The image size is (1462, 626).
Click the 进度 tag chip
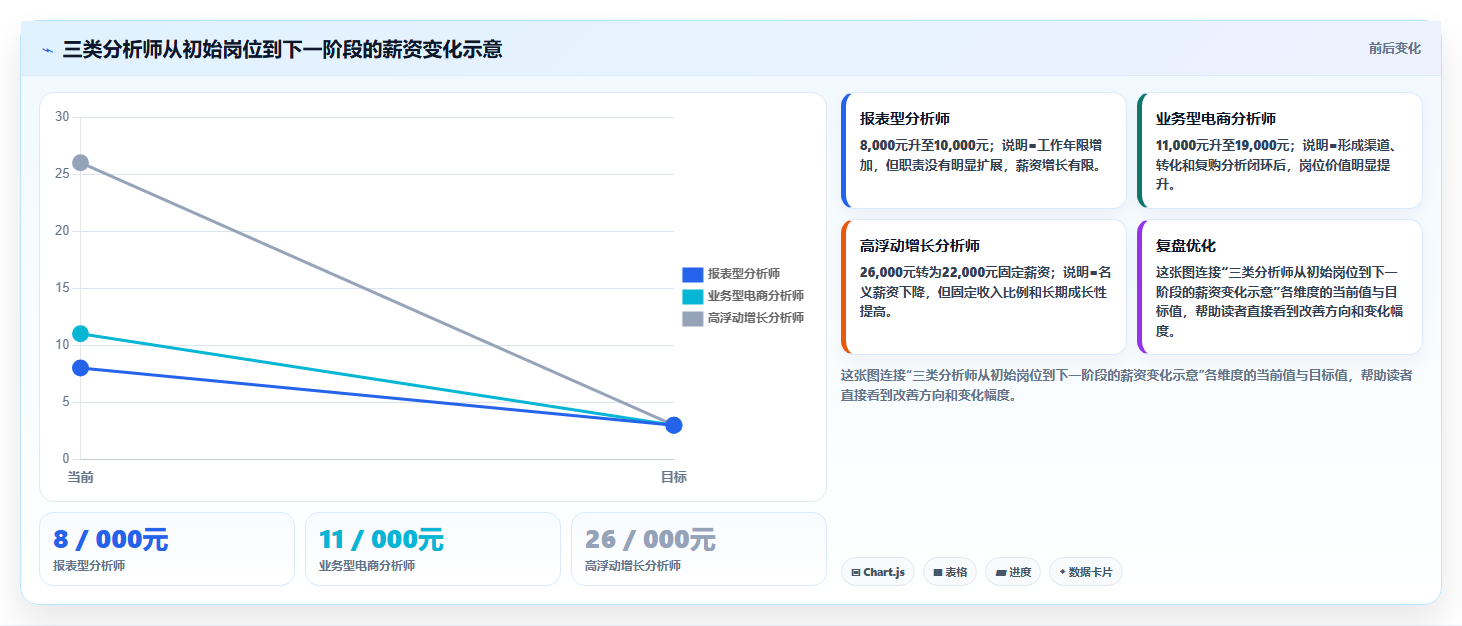(x=1013, y=572)
